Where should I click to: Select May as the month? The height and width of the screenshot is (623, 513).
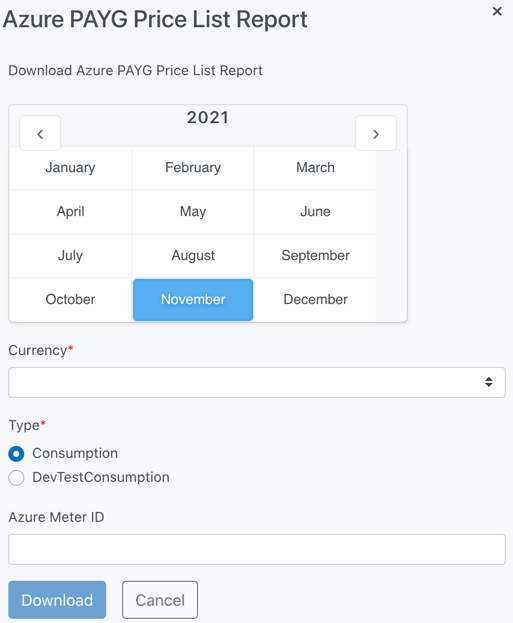point(193,211)
